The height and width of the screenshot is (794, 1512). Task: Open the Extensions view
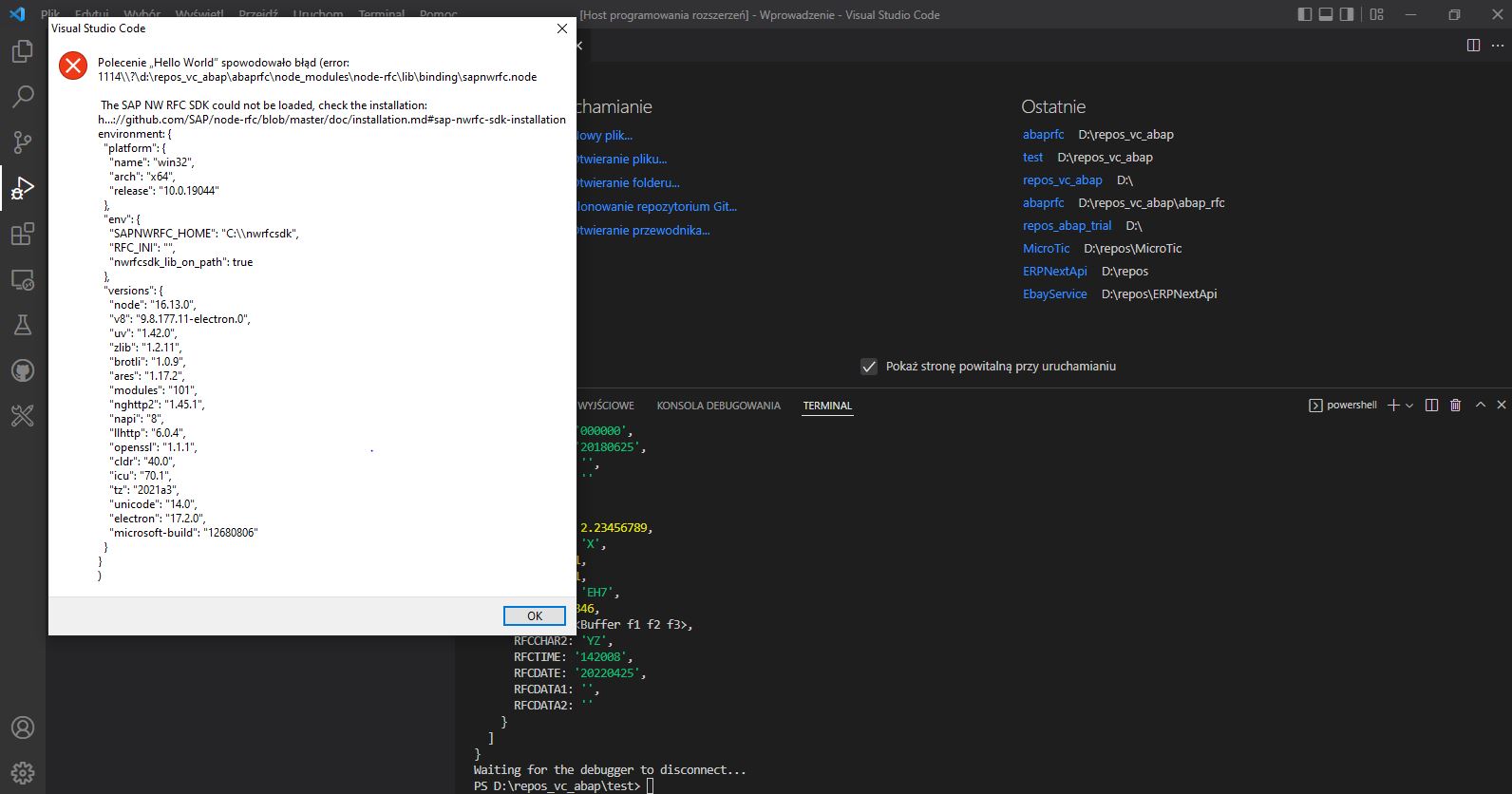pyautogui.click(x=23, y=233)
